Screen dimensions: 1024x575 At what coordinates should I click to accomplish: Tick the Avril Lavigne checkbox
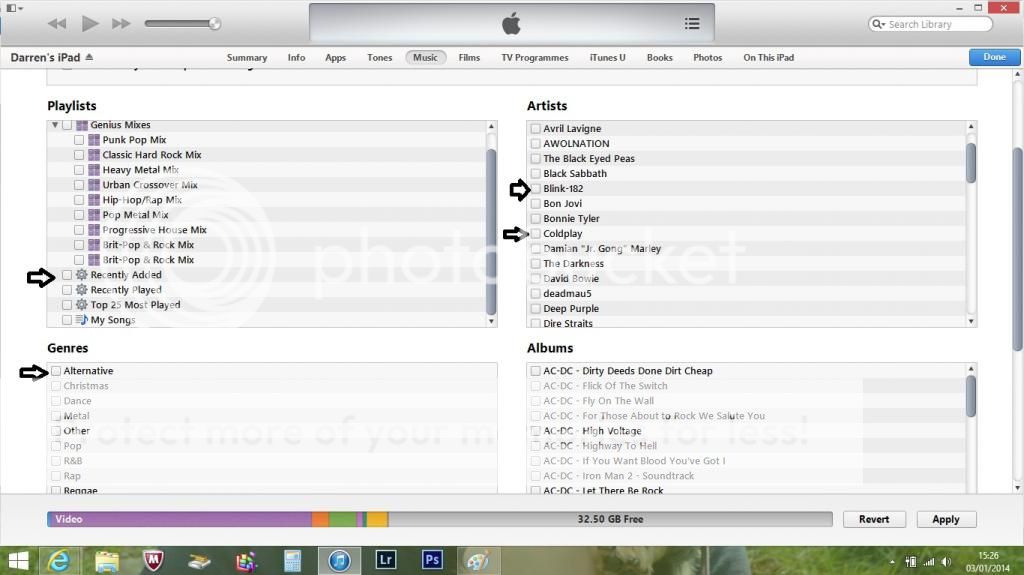536,129
